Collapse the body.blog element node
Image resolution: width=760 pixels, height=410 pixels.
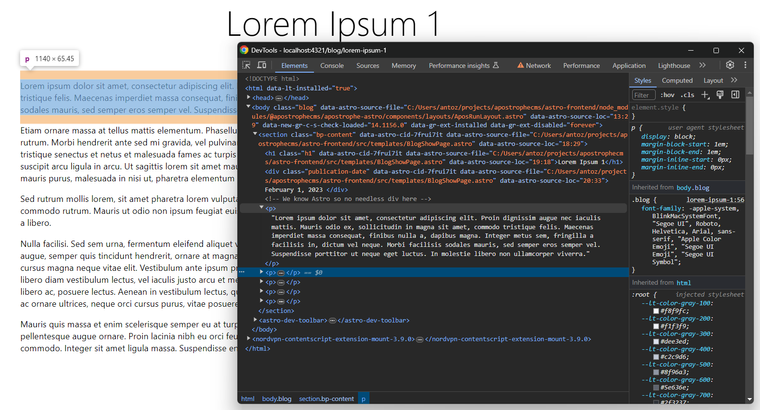[x=249, y=107]
